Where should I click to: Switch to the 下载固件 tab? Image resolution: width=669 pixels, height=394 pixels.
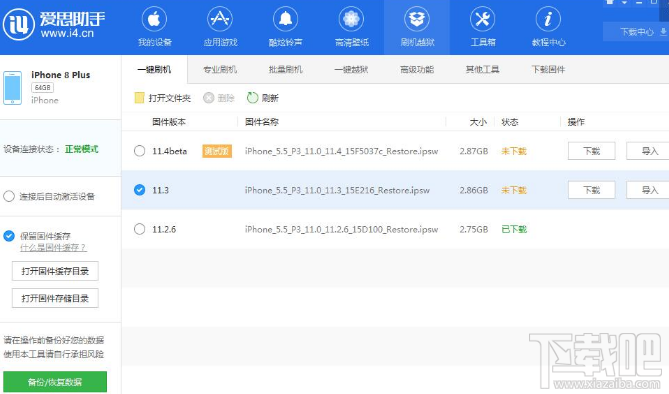tap(548, 70)
